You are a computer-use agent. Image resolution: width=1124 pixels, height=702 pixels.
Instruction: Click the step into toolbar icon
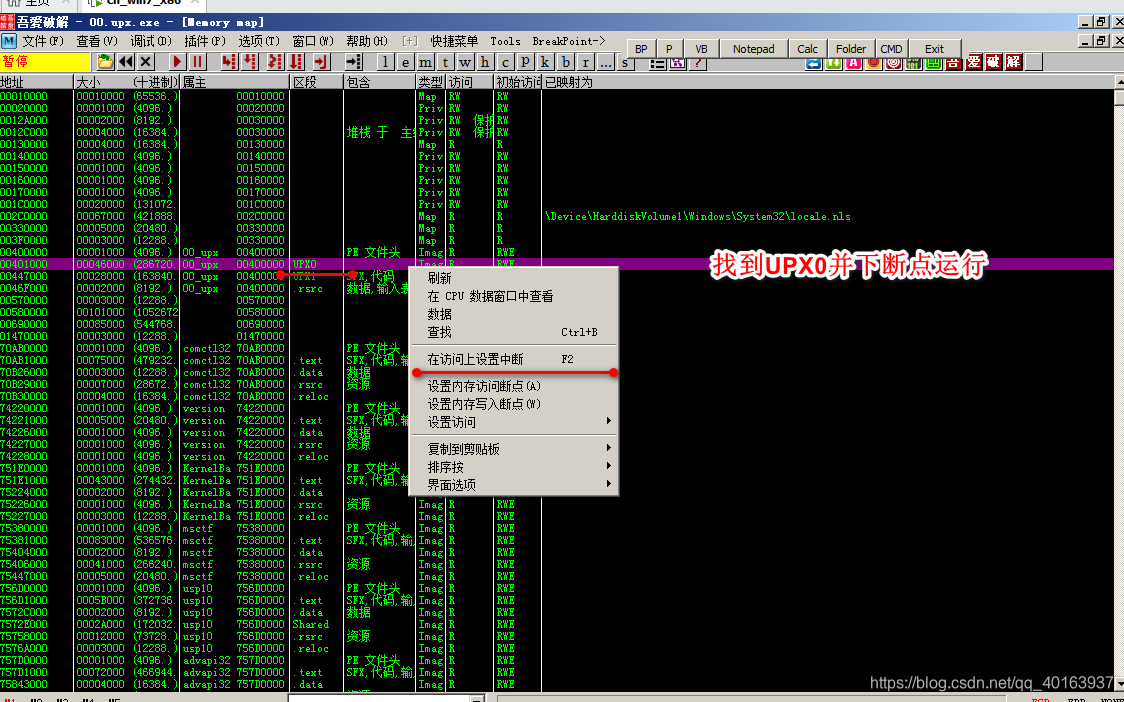(x=229, y=62)
